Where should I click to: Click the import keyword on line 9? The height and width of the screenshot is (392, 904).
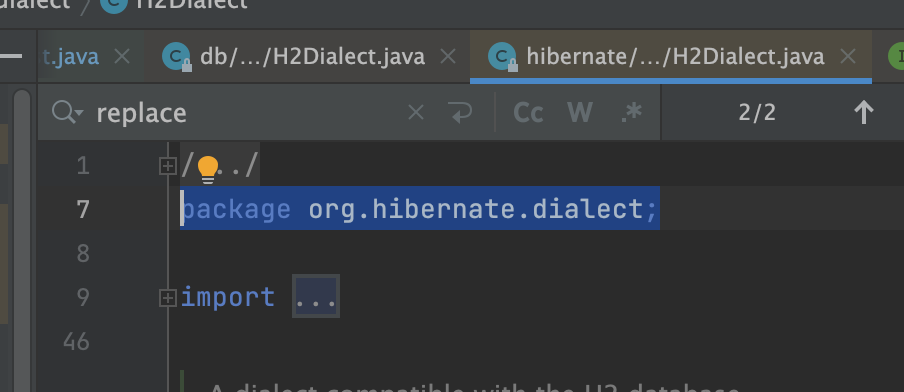click(x=228, y=297)
